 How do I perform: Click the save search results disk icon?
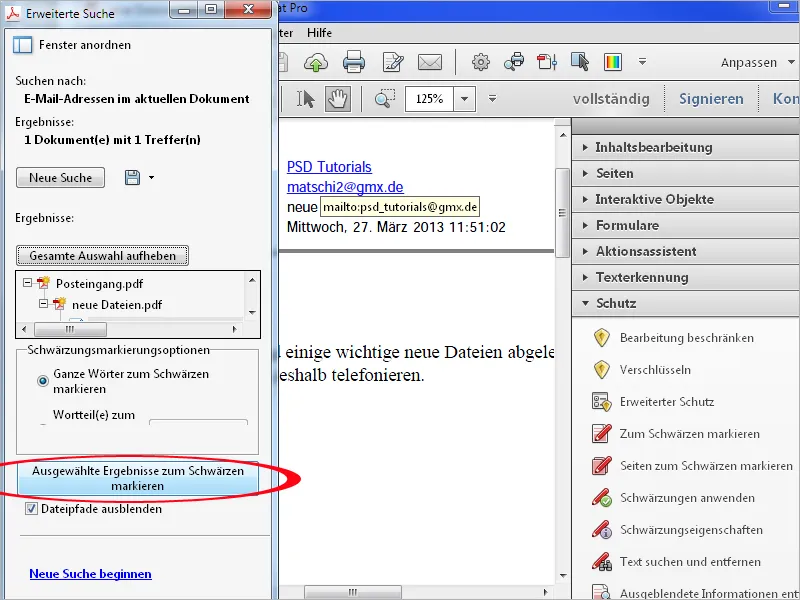[132, 178]
